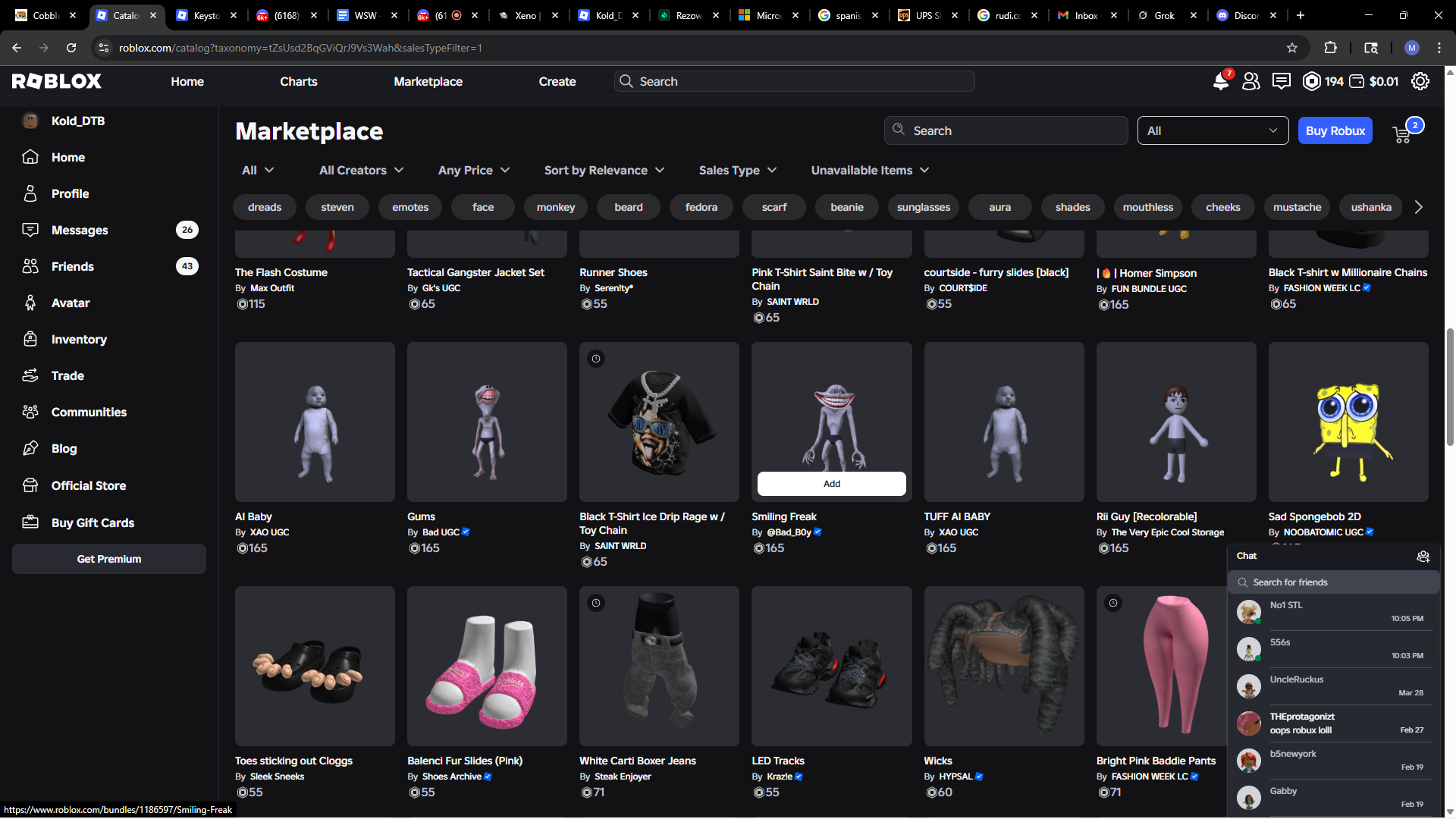Open the All search category combo box

[1213, 130]
